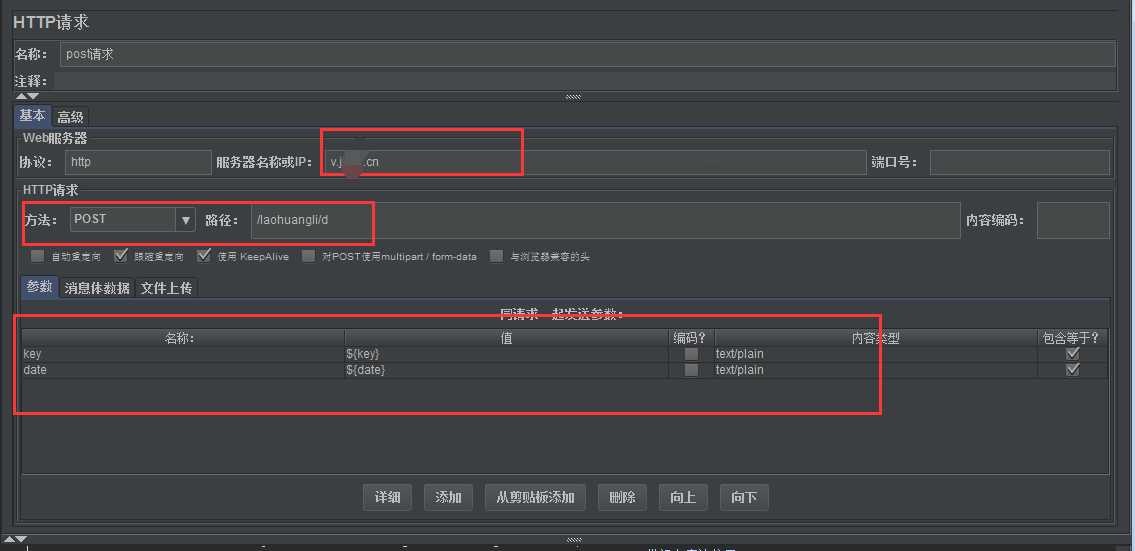Move row down with 向下 button
The width and height of the screenshot is (1135, 551).
[x=744, y=497]
